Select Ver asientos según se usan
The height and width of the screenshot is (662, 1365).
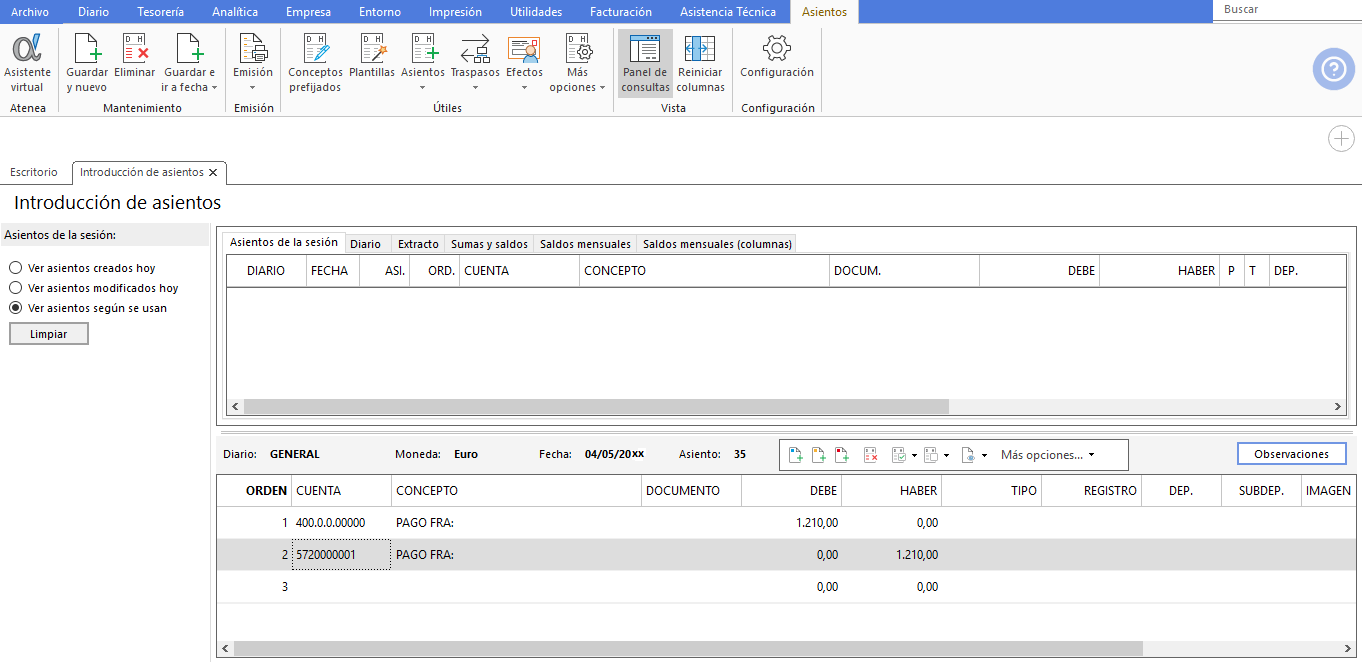[15, 308]
